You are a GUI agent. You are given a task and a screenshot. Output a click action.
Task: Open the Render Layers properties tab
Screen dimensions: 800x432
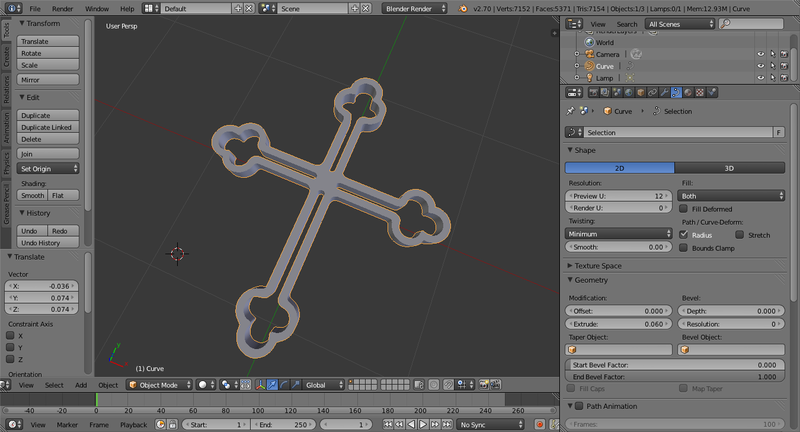pyautogui.click(x=605, y=92)
